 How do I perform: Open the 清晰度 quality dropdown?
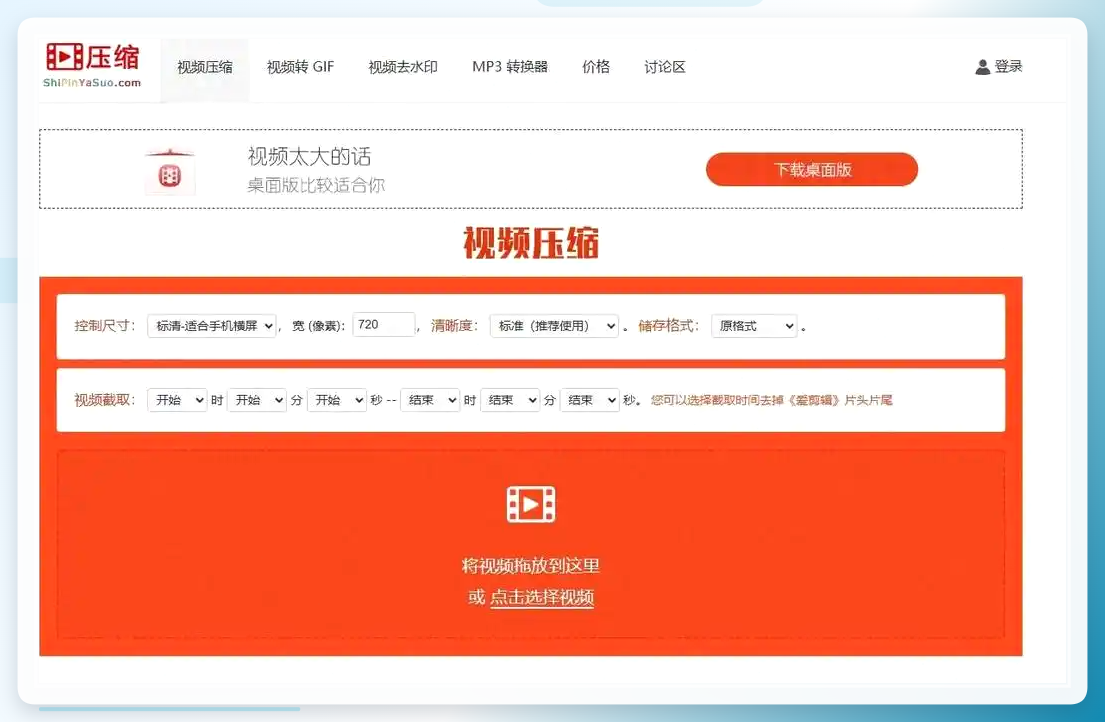554,325
